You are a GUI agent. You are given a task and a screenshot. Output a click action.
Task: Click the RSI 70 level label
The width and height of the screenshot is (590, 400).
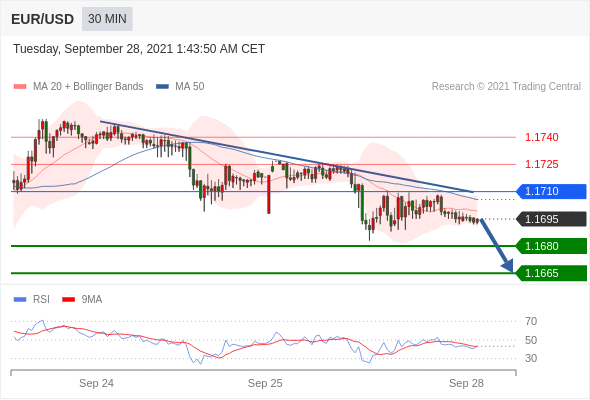tap(531, 321)
